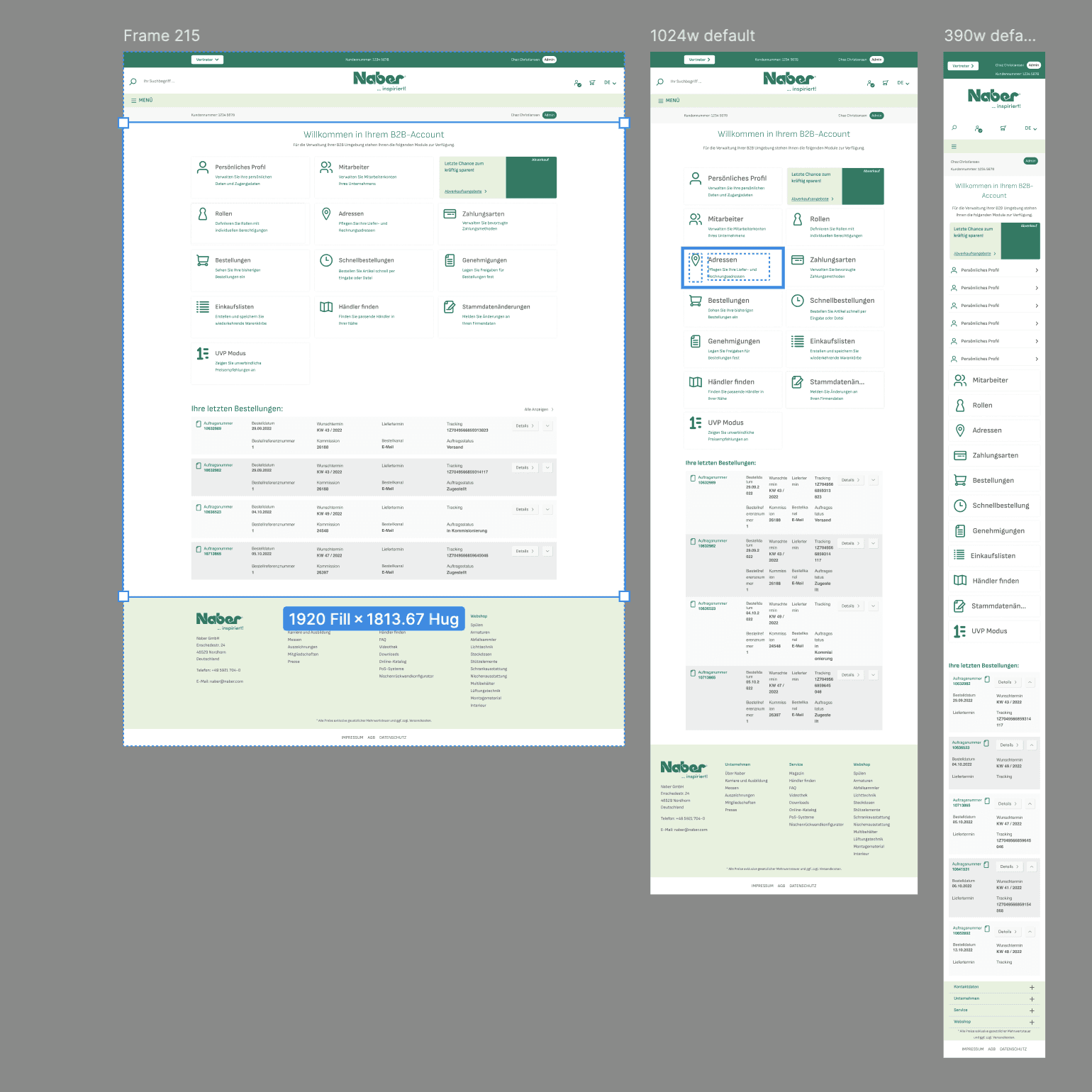Click the search icon in Frame 215
Screen dimensions: 1092x1092
[x=133, y=82]
